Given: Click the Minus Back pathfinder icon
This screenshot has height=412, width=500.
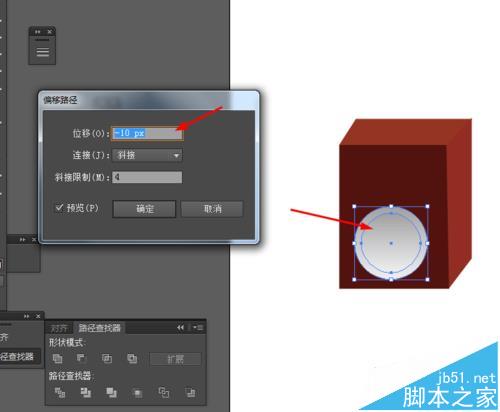Looking at the screenshot, I should [x=190, y=393].
